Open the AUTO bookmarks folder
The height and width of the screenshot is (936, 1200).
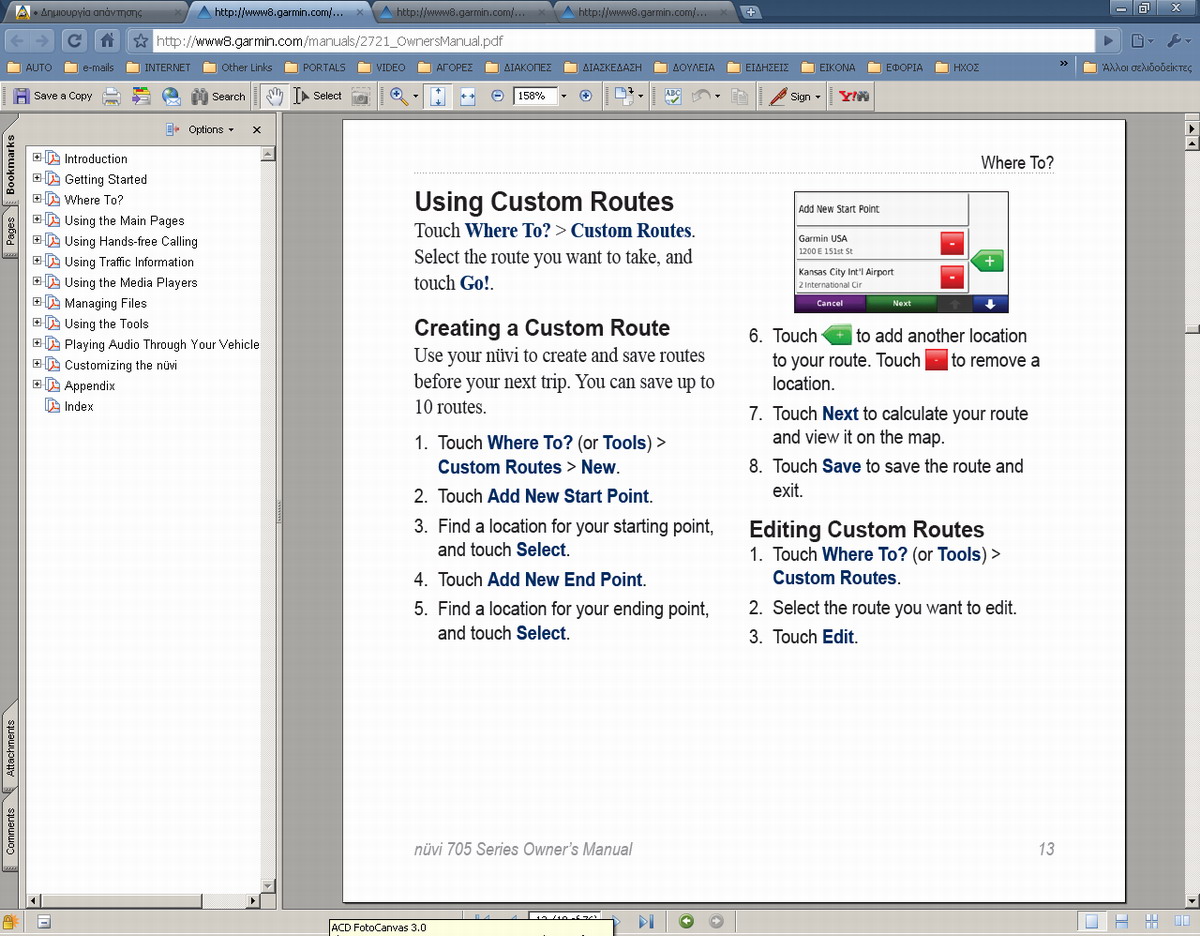[x=30, y=68]
